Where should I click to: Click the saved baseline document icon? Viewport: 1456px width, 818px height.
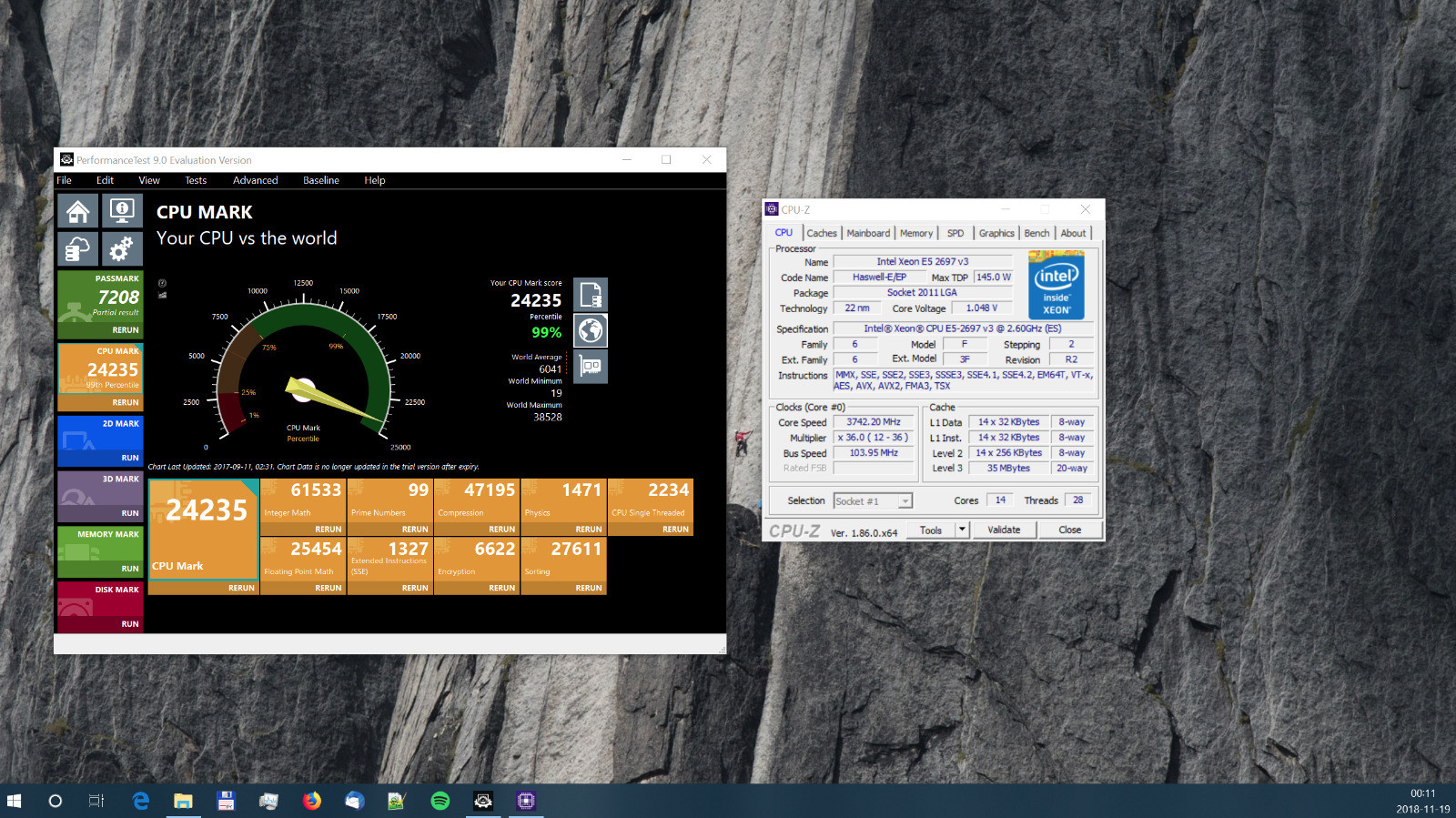591,295
